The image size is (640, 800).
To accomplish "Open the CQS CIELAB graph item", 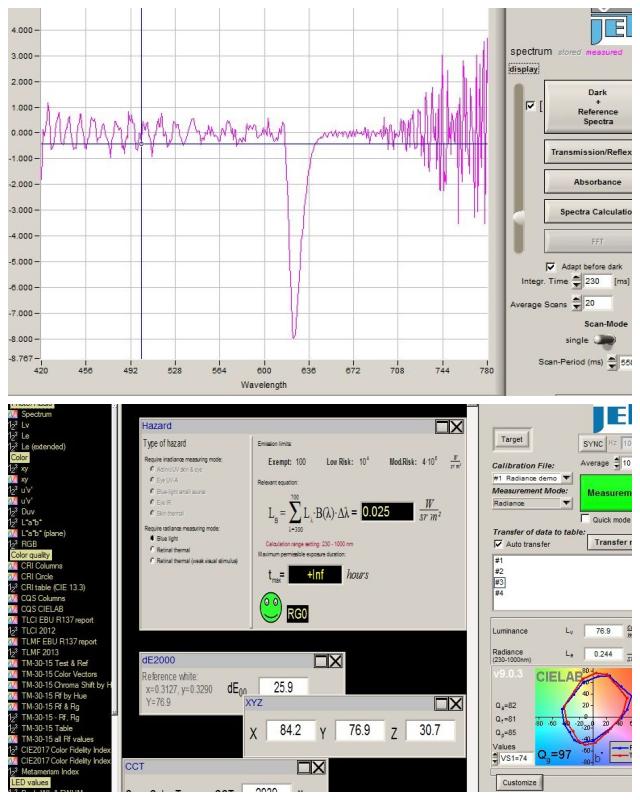I will (43, 609).
